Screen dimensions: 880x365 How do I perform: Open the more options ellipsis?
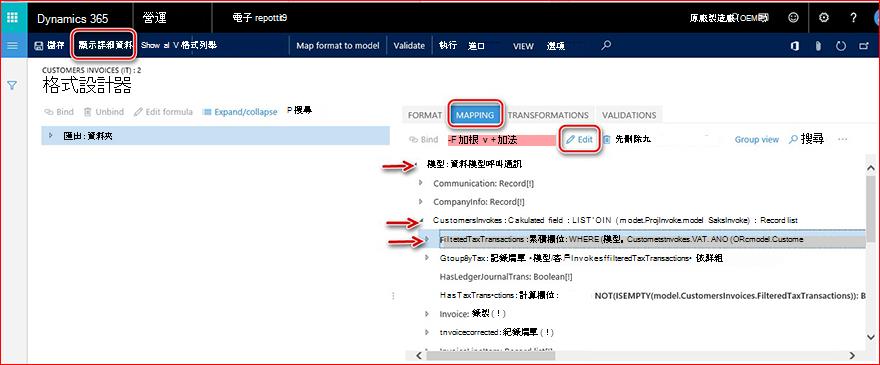(x=842, y=139)
